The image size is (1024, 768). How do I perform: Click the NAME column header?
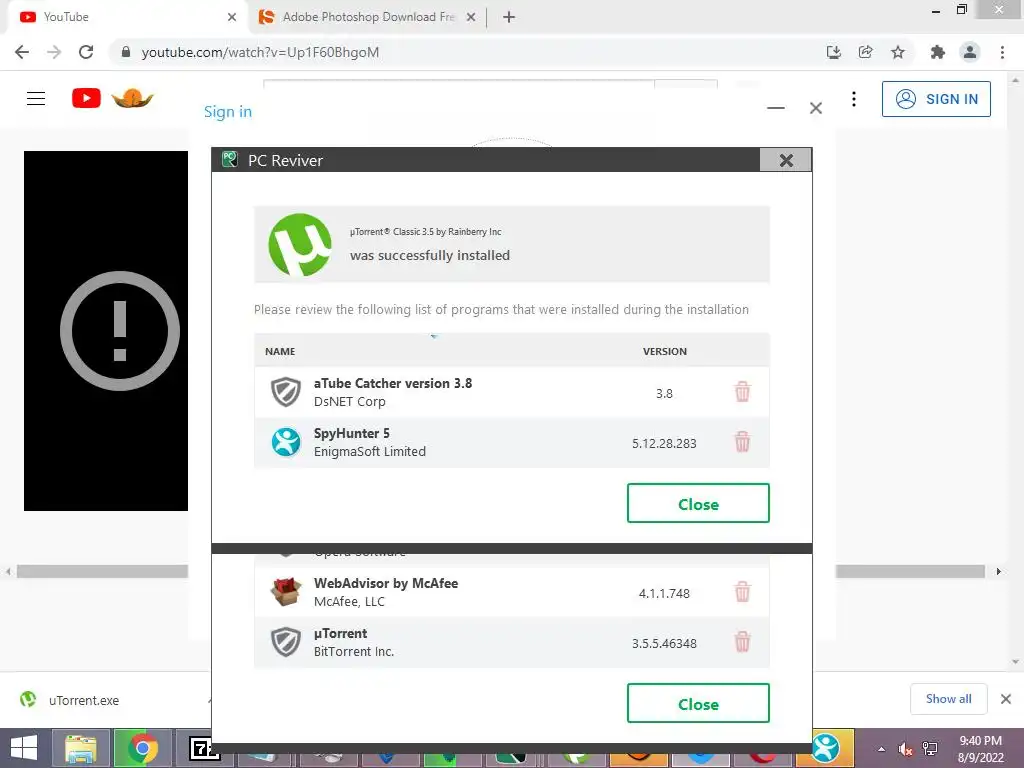[280, 351]
